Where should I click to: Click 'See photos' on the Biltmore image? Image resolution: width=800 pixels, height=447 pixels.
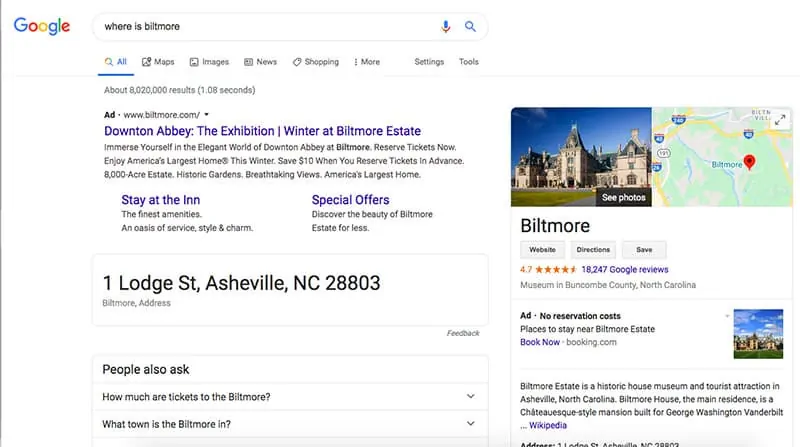tap(623, 197)
